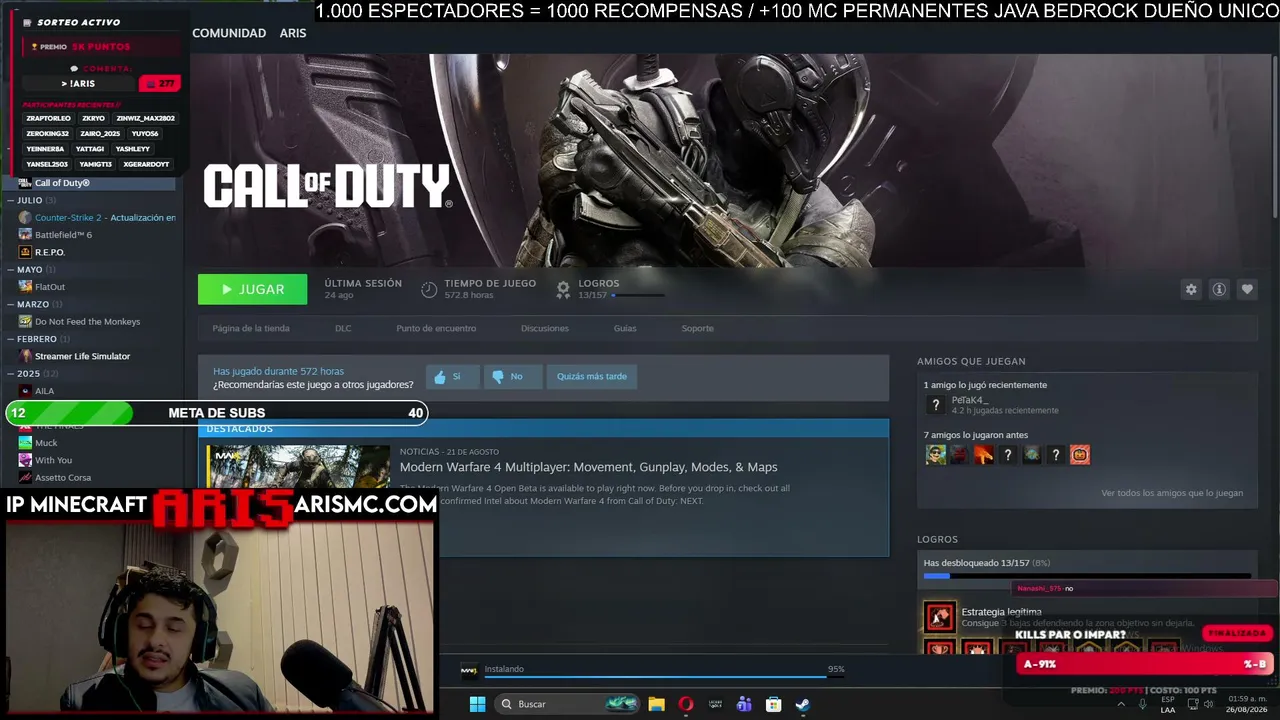Open first avatar under 7 amigos lo jugaron antes
This screenshot has height=720, width=1280.
pyautogui.click(x=935, y=455)
